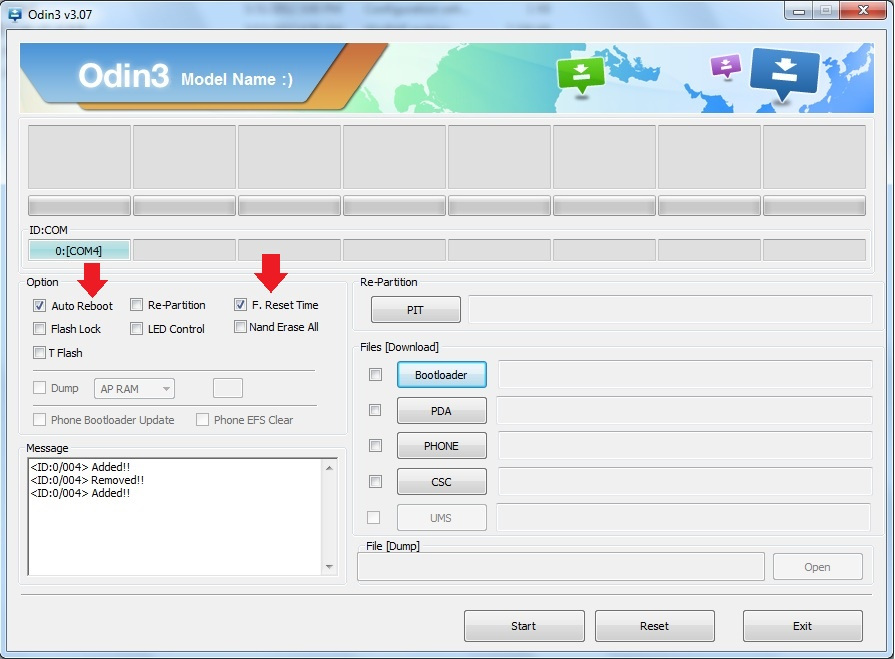Disable the F. Reset Time checkbox

241,305
